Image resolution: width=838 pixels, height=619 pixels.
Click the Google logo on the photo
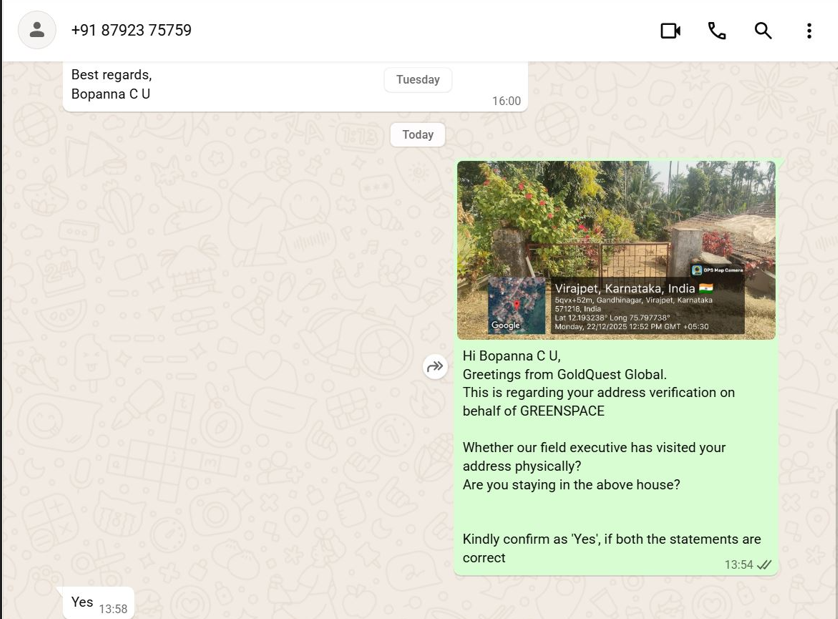pyautogui.click(x=506, y=325)
